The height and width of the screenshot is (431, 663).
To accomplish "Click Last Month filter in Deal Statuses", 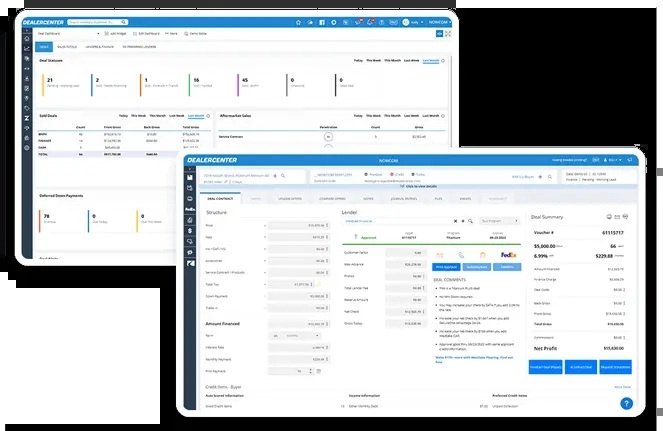I will 431,60.
